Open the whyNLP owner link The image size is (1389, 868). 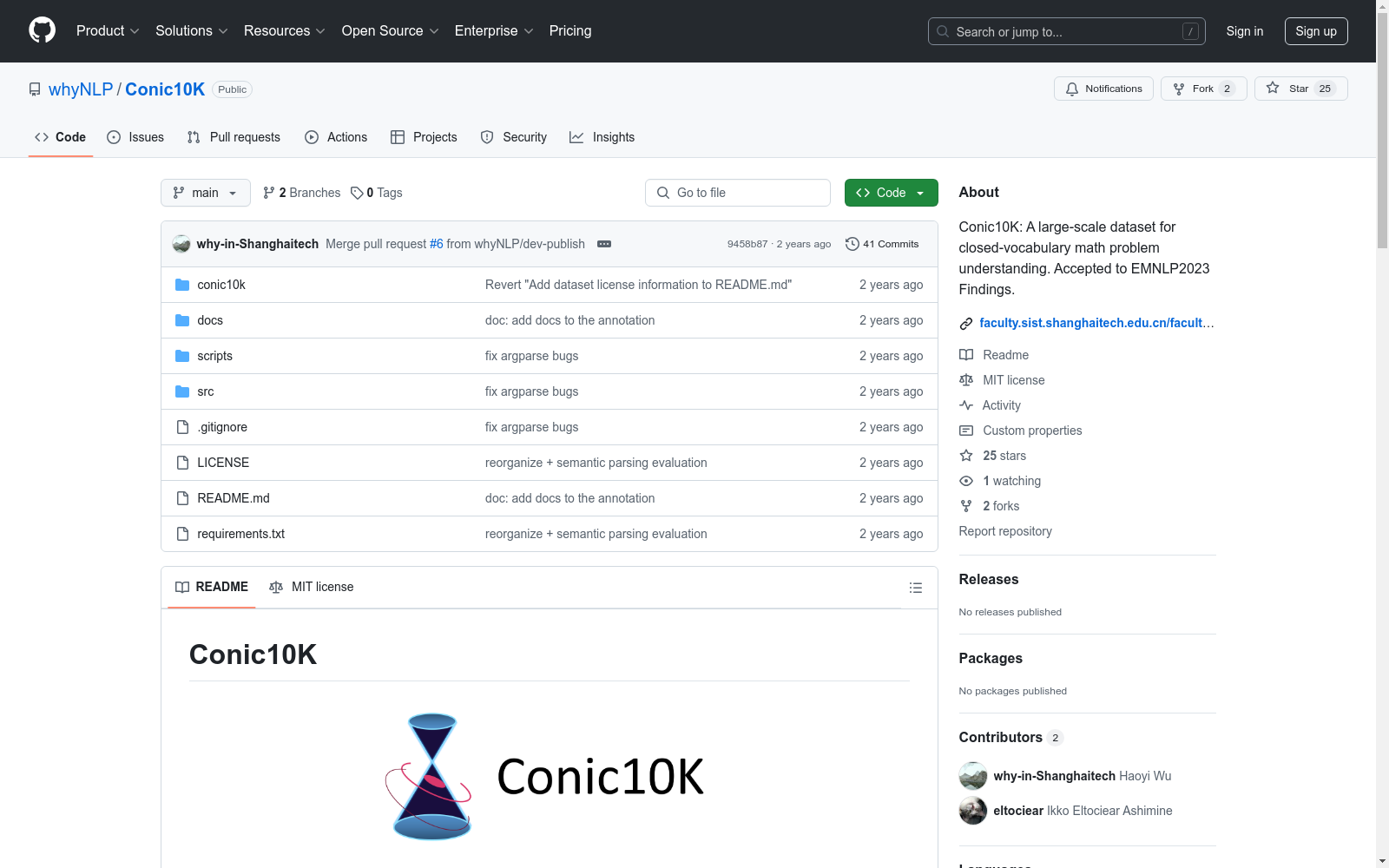coord(81,89)
